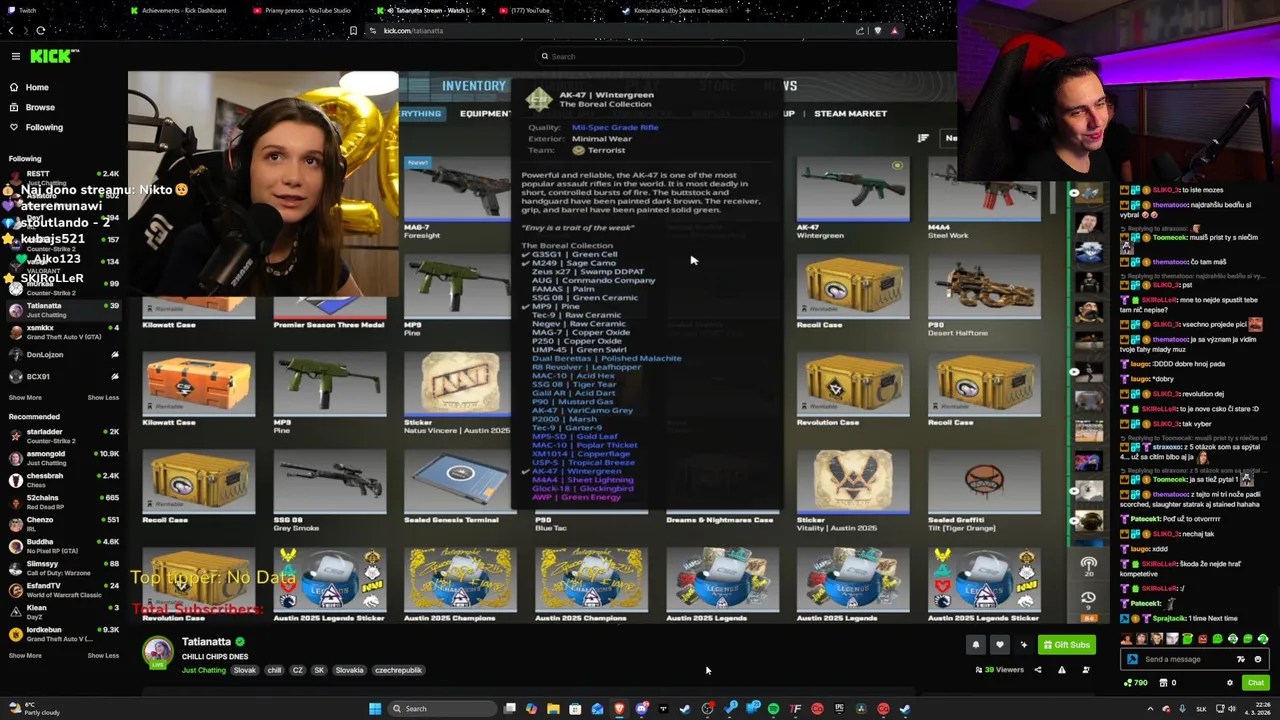Follow channel with the heart button

click(x=999, y=645)
